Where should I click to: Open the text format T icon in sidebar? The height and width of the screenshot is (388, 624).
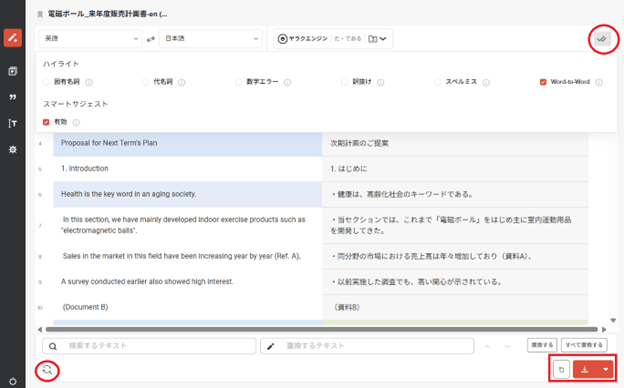click(x=13, y=123)
